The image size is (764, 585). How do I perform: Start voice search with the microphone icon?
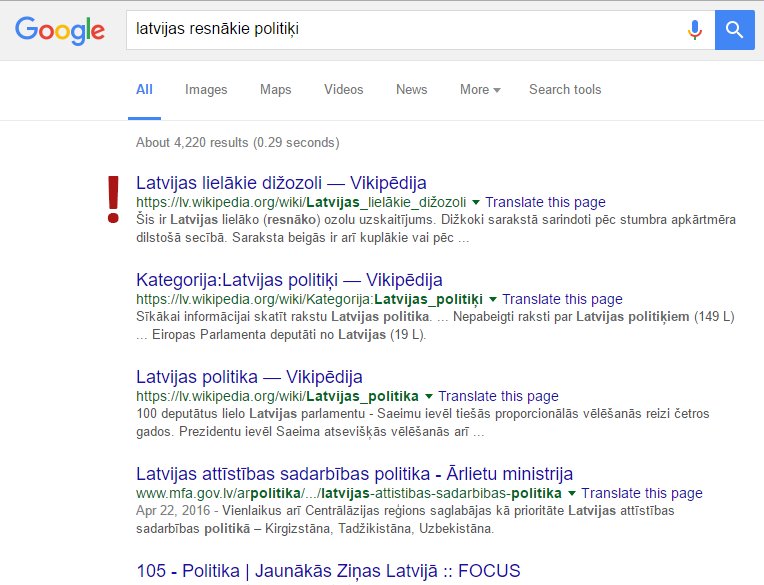pyautogui.click(x=694, y=30)
